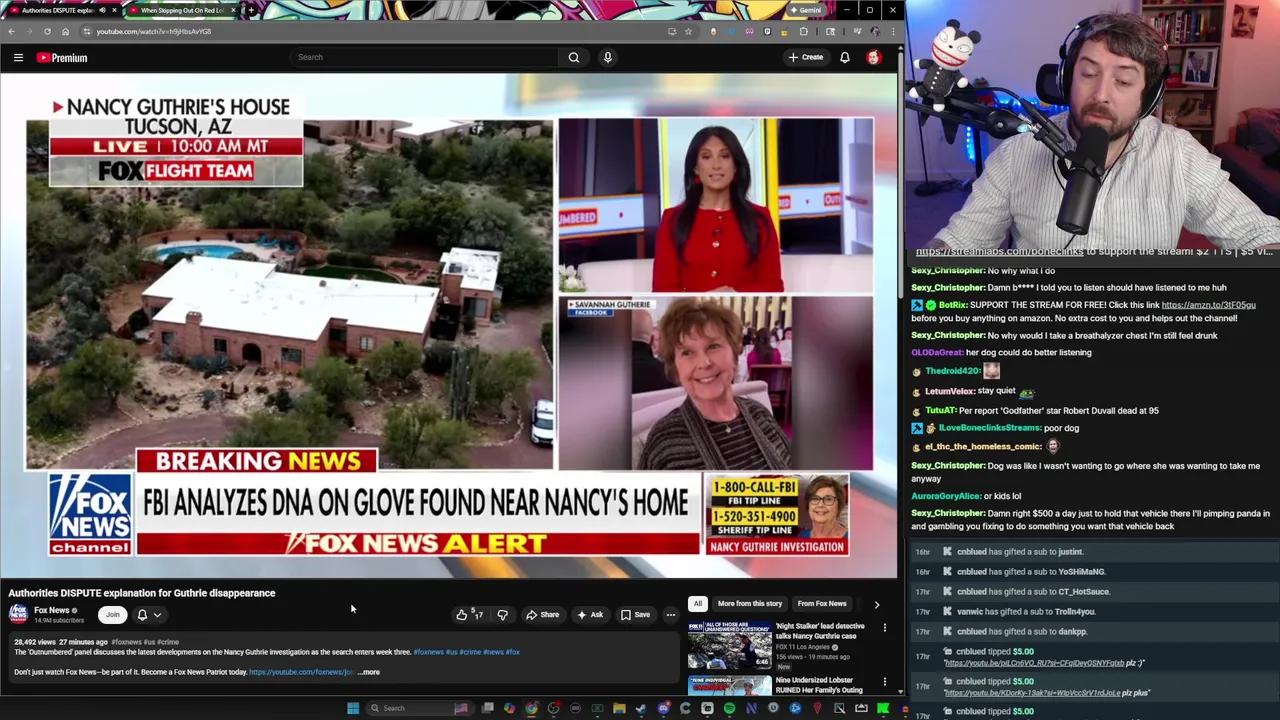Image resolution: width=1280 pixels, height=720 pixels.
Task: Click Sexy_Christopher's breathalyzer chat message
Action: [1064, 336]
